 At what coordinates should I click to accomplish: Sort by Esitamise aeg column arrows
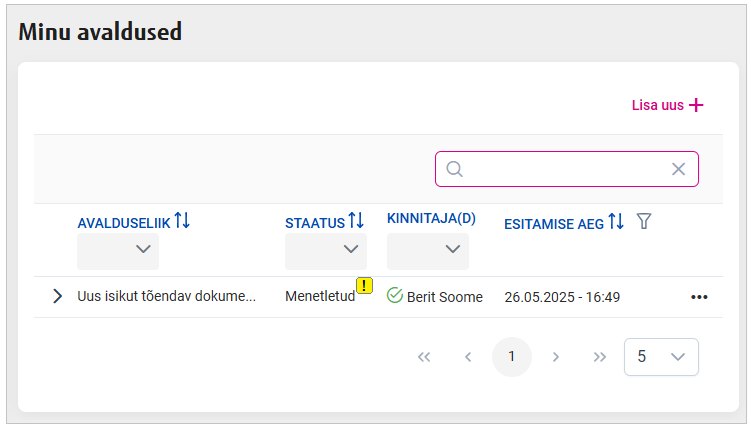(616, 222)
